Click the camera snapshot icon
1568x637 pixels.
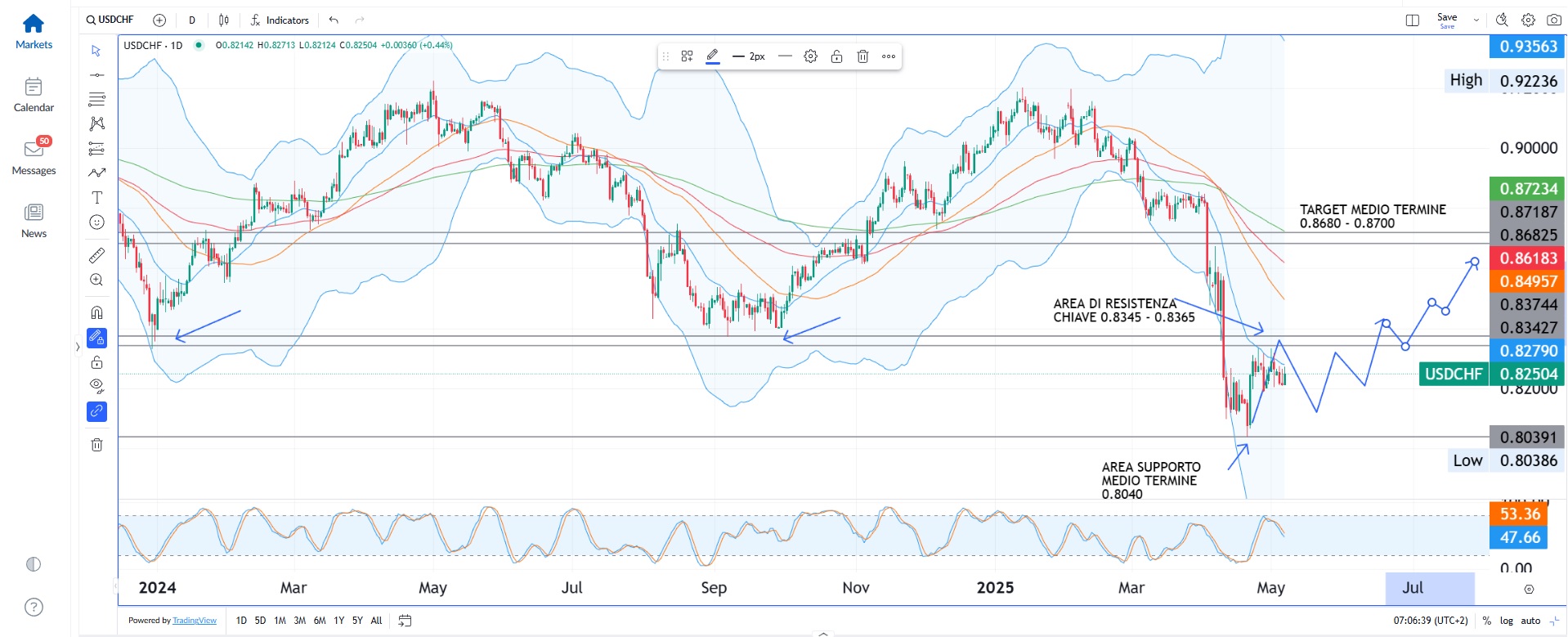tap(1554, 20)
